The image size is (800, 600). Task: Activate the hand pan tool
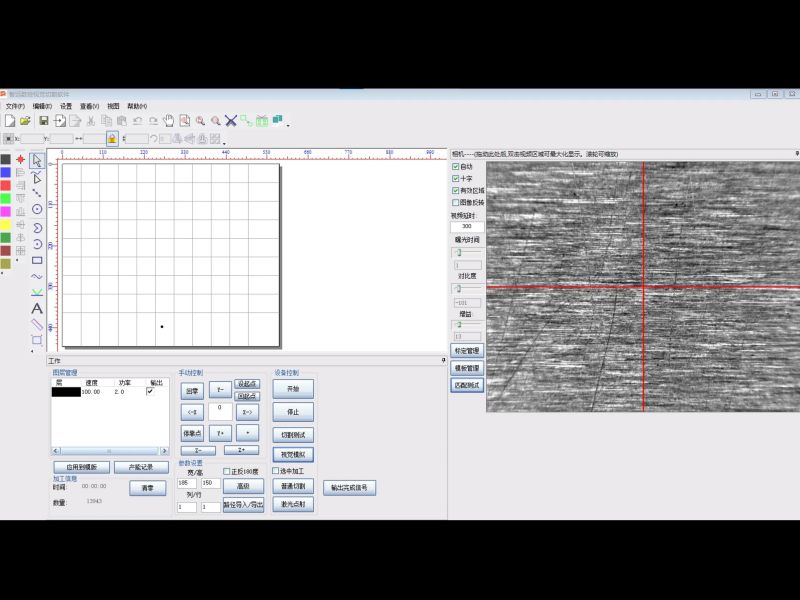(168, 121)
